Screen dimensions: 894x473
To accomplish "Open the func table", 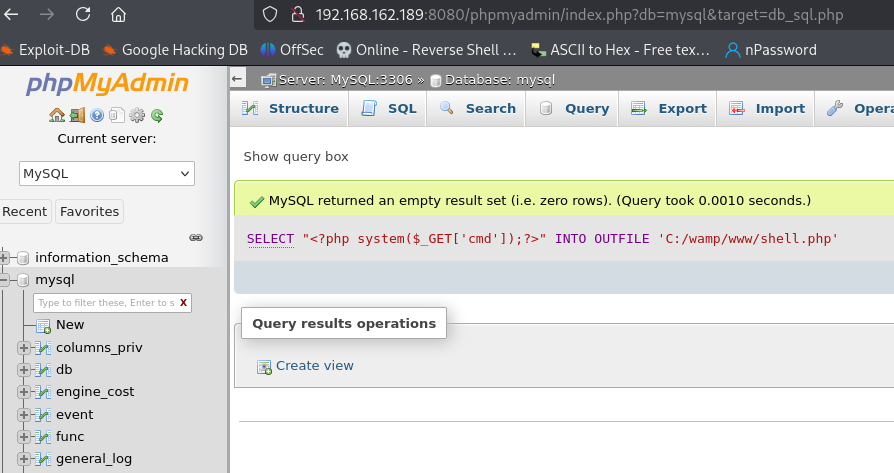I will click(70, 437).
